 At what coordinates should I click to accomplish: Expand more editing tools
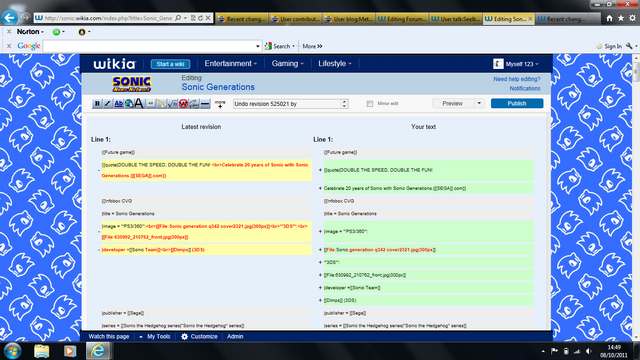220,104
